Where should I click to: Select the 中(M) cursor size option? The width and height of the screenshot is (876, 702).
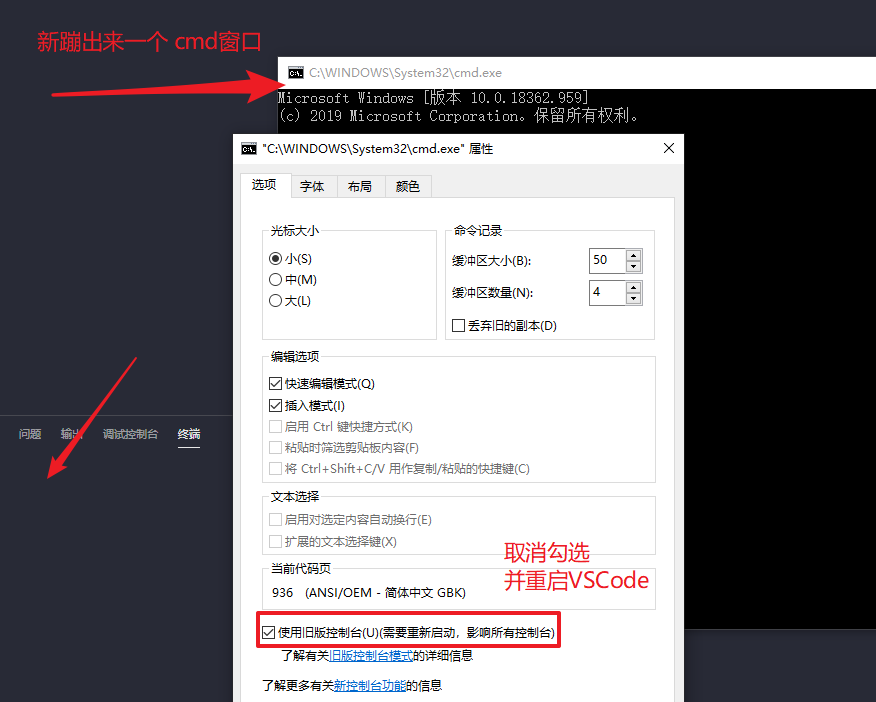(275, 279)
